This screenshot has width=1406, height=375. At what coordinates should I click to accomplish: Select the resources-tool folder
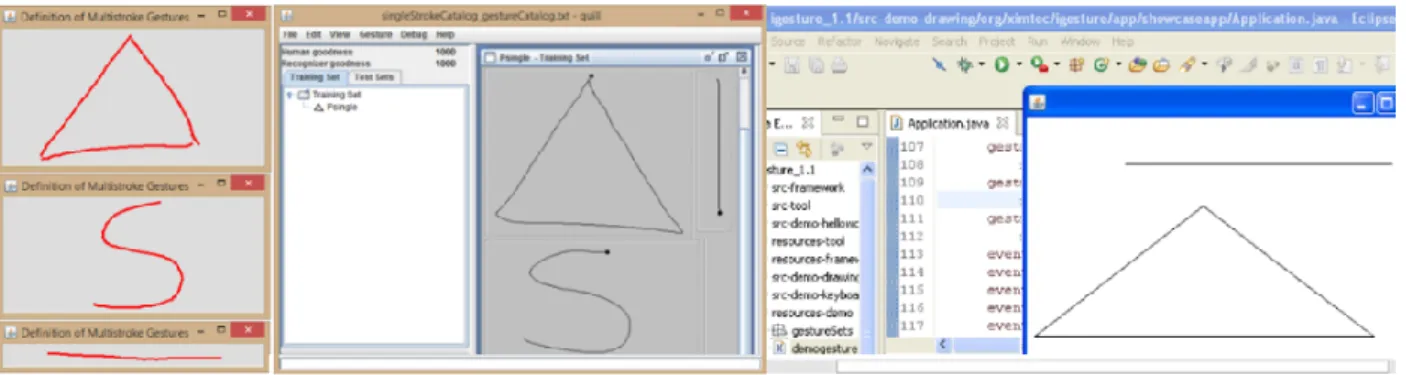[809, 241]
